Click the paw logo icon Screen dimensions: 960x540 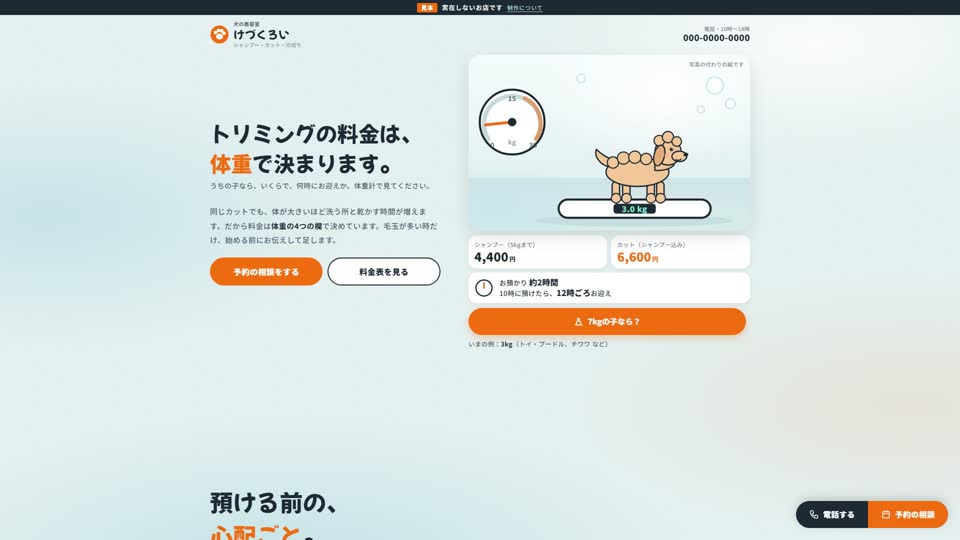pyautogui.click(x=219, y=34)
